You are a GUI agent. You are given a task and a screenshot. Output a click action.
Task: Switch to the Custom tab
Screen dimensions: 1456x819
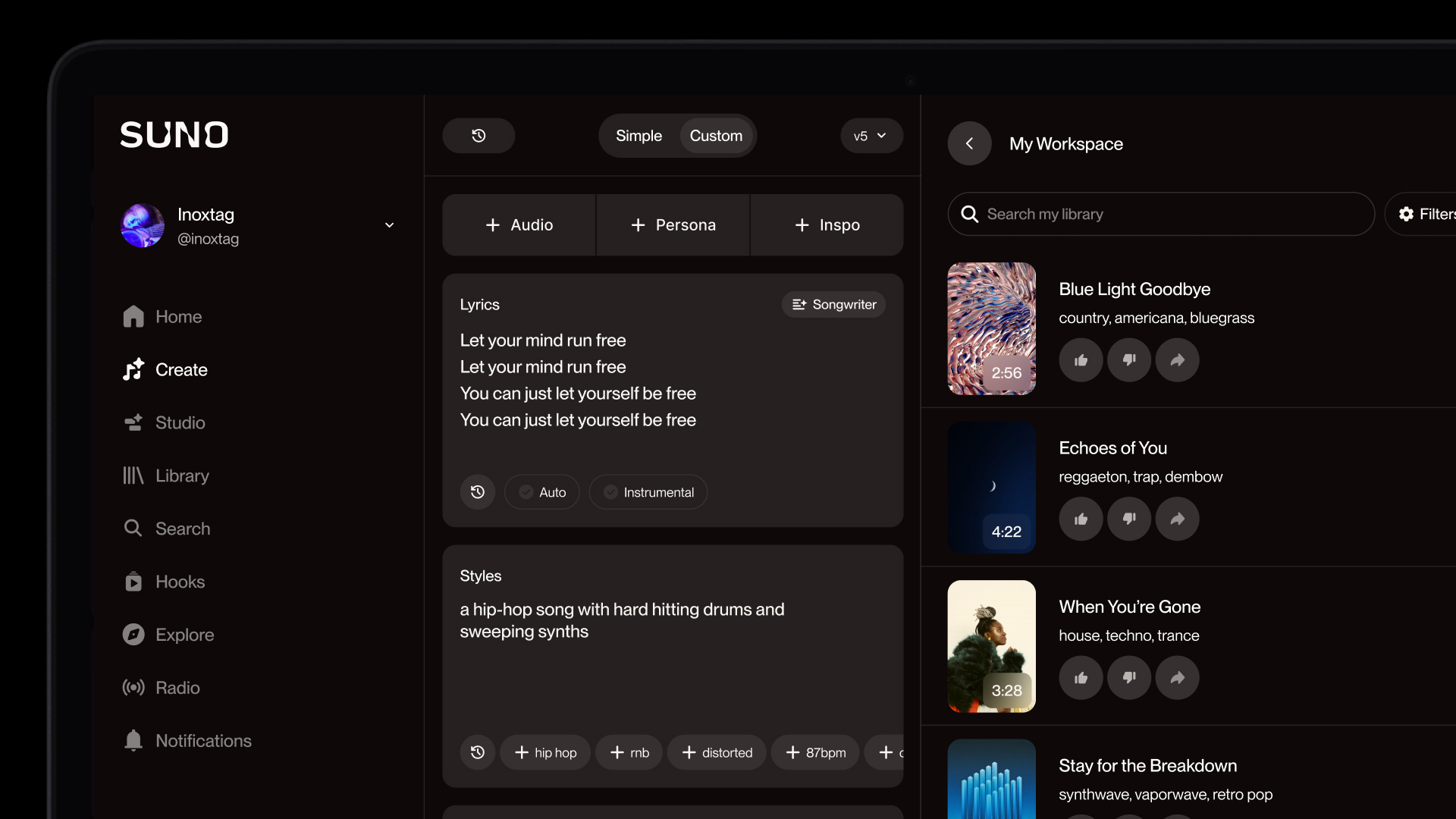[716, 136]
